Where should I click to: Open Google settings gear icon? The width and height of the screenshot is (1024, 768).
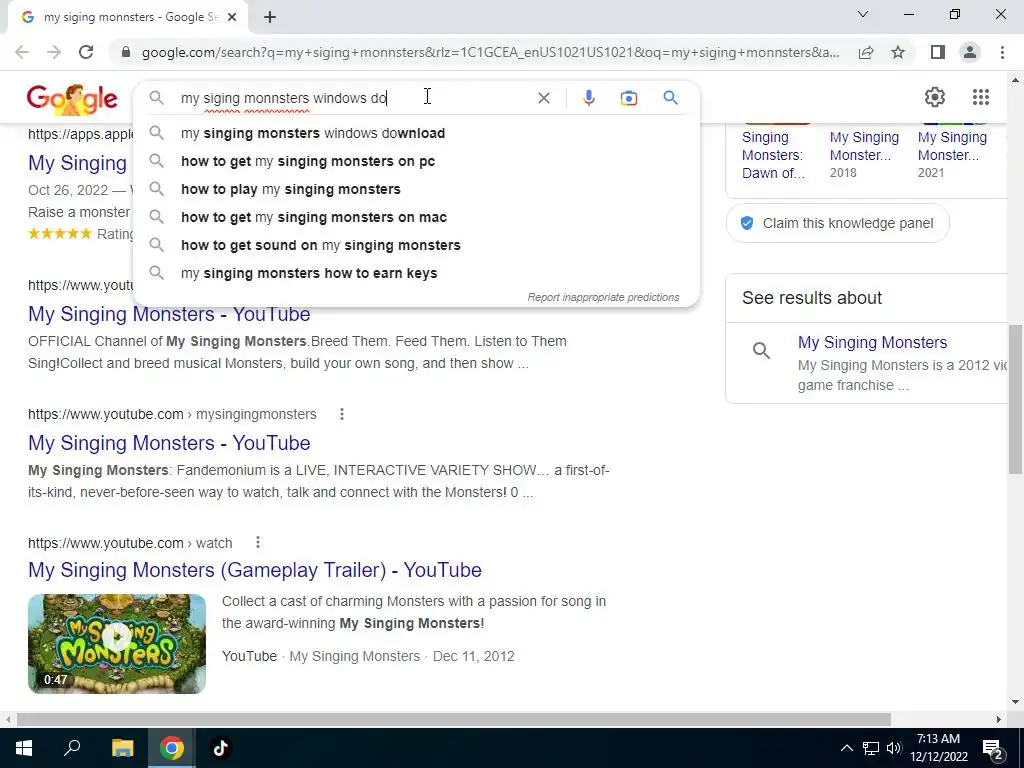coord(935,97)
